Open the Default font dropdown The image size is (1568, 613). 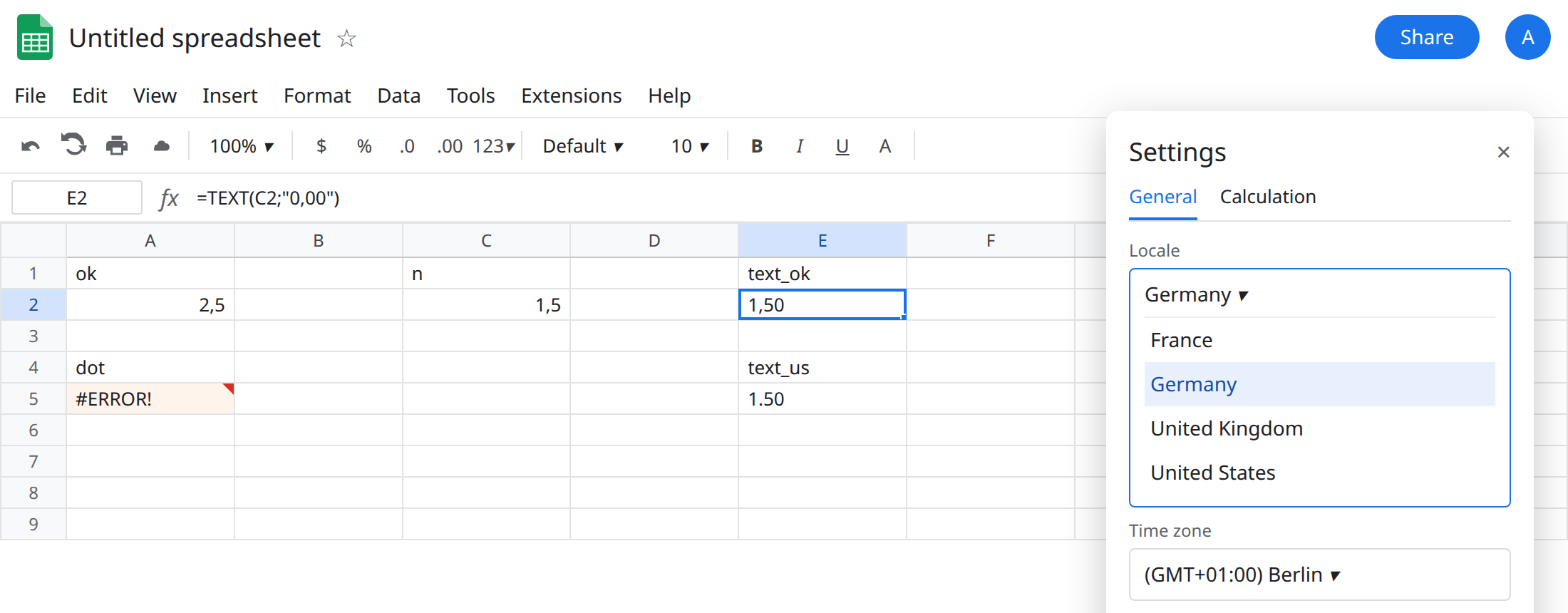coord(583,146)
